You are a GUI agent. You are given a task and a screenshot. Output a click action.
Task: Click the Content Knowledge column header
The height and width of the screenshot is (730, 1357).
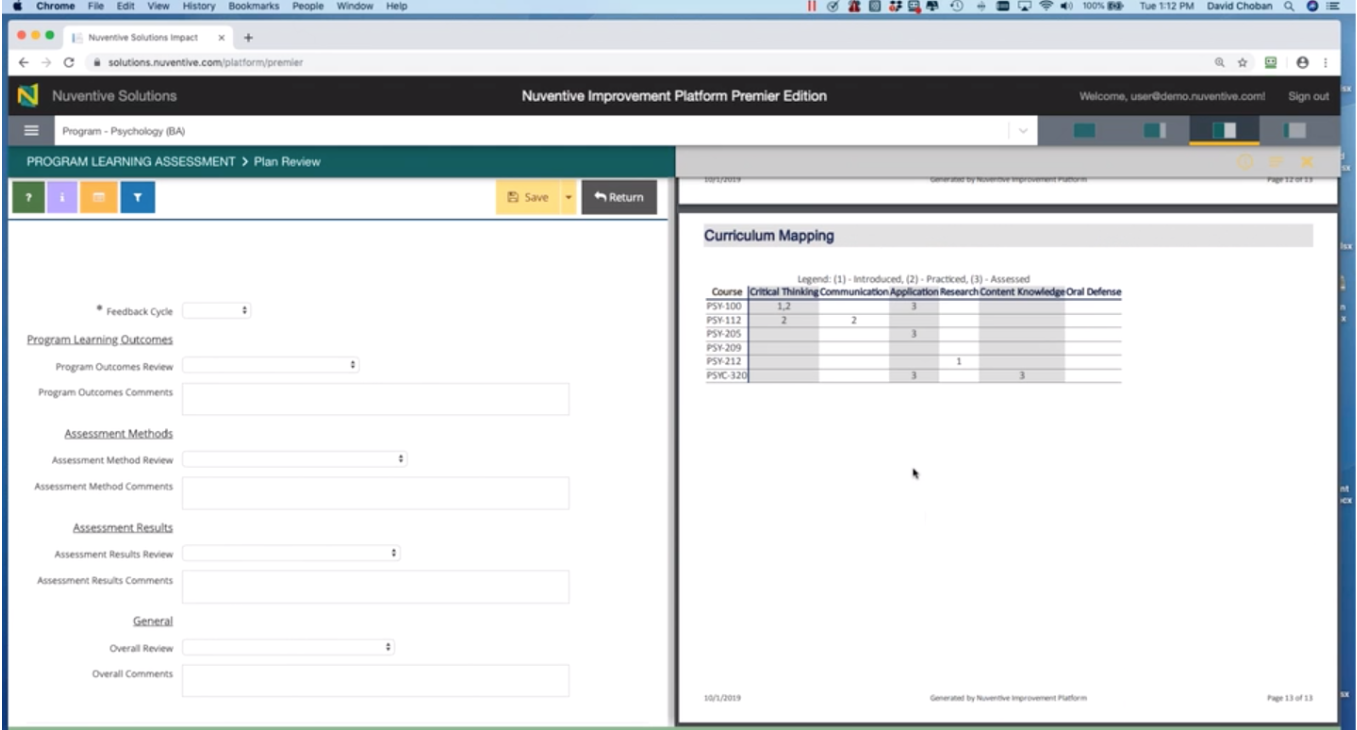click(x=1022, y=292)
